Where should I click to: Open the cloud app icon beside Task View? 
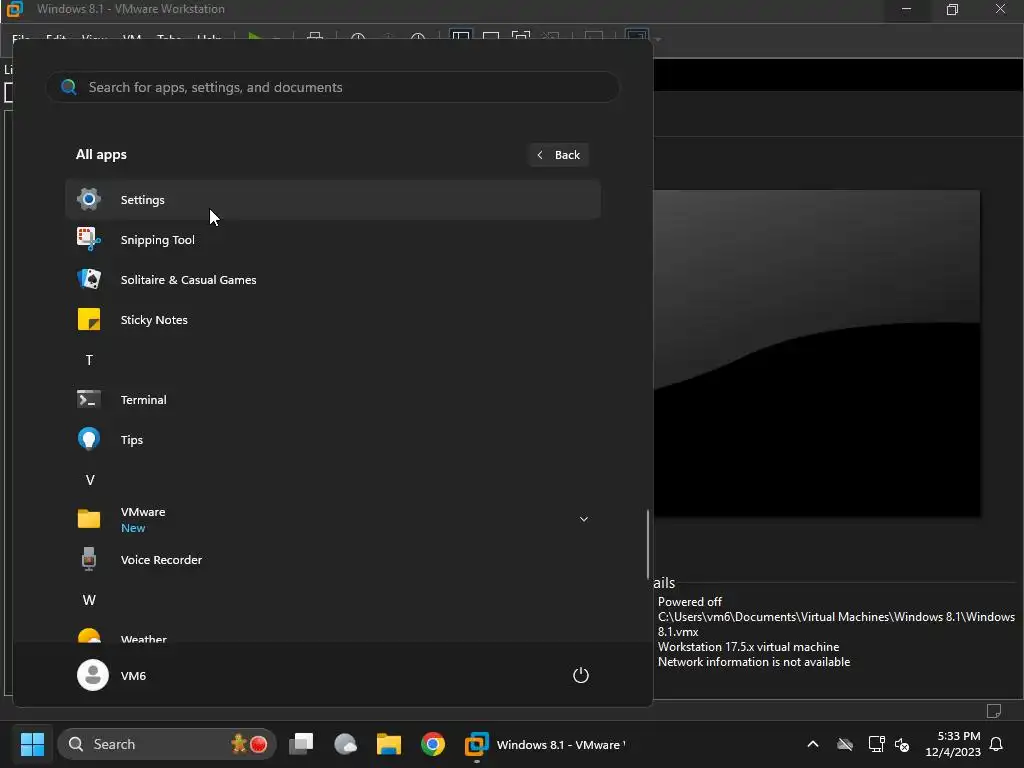tap(345, 744)
